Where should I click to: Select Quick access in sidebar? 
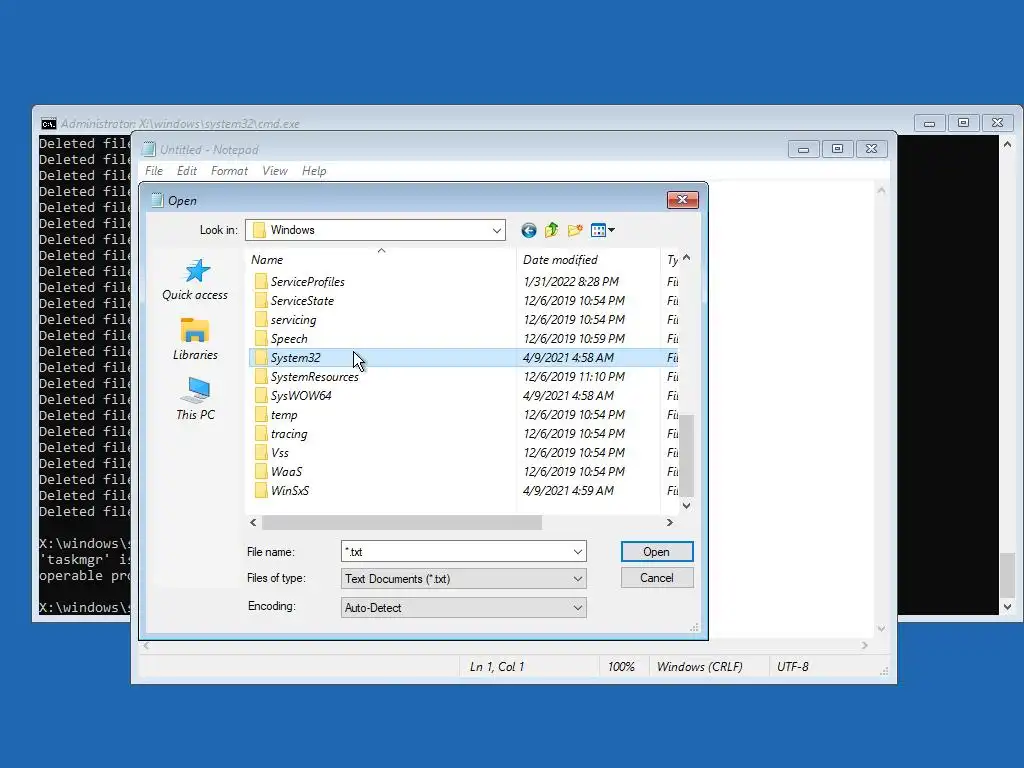[195, 280]
